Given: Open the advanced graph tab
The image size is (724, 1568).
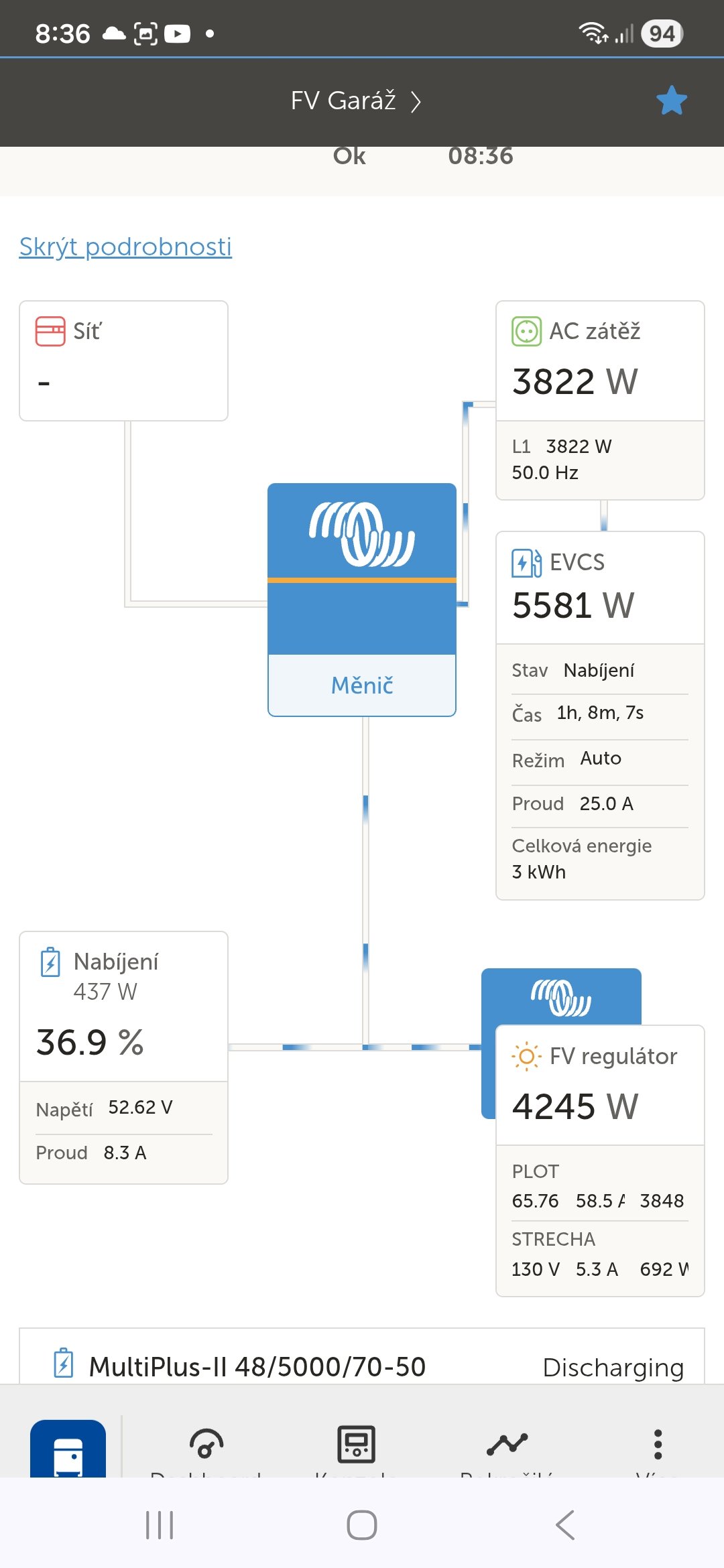Looking at the screenshot, I should point(507,1445).
